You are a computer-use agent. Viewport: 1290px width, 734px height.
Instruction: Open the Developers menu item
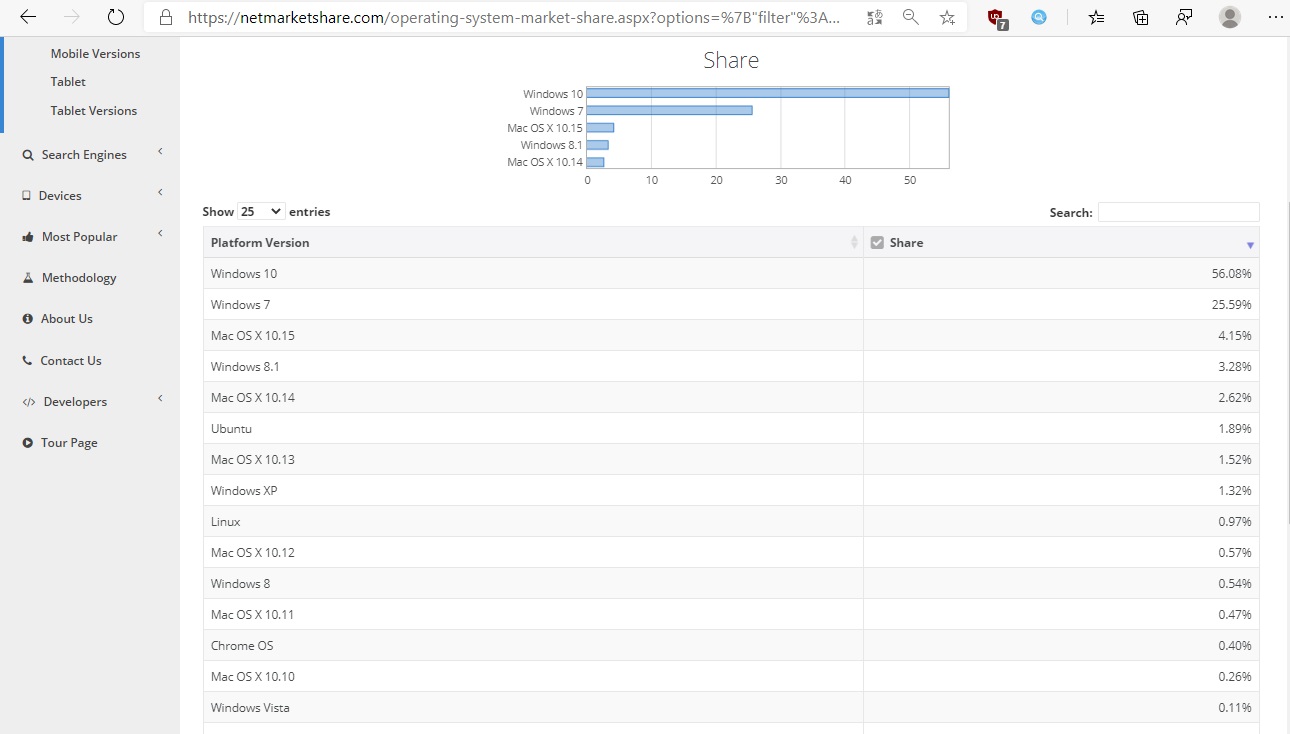pyautogui.click(x=75, y=402)
